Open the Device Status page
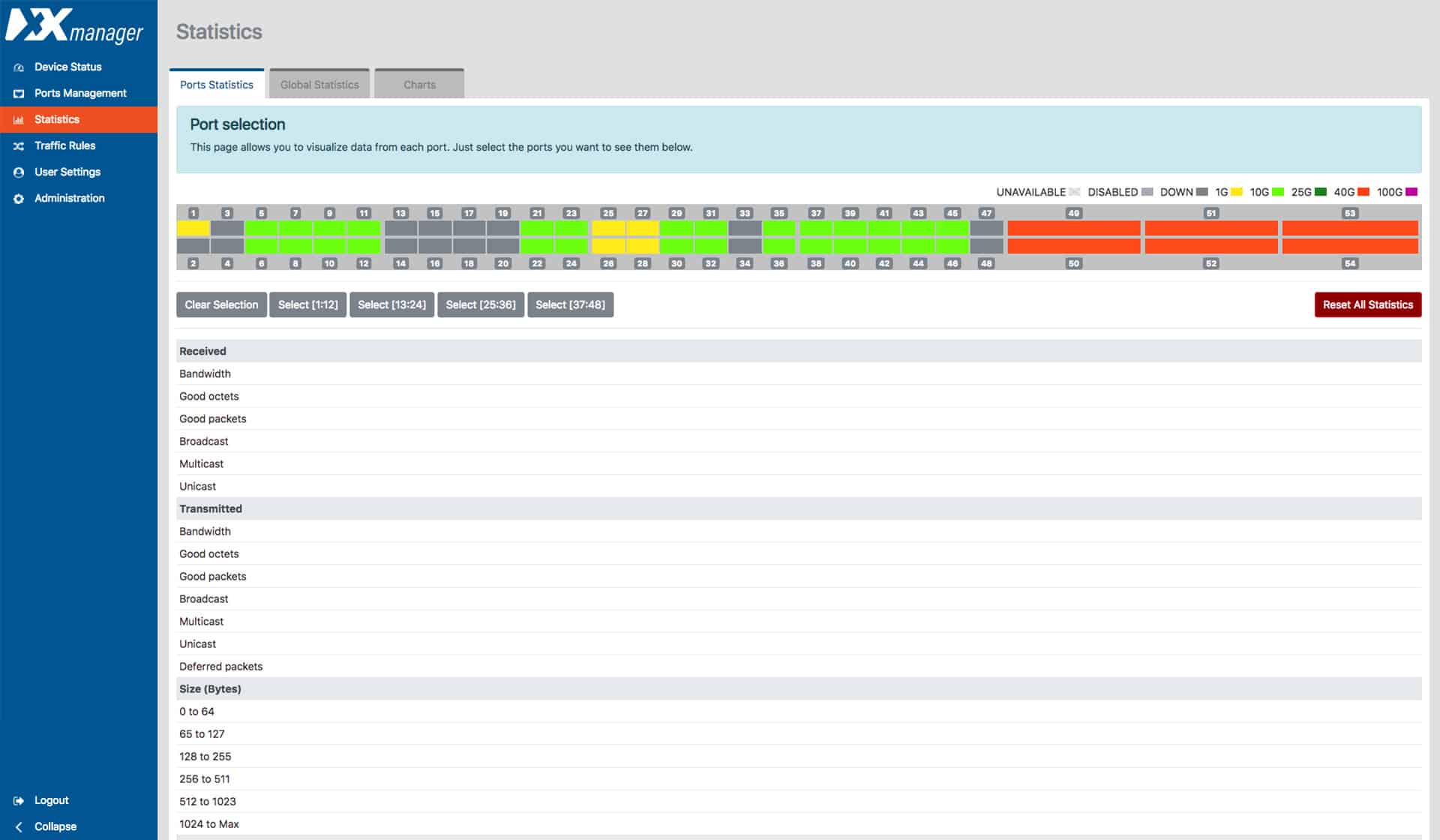The image size is (1440, 840). tap(67, 67)
